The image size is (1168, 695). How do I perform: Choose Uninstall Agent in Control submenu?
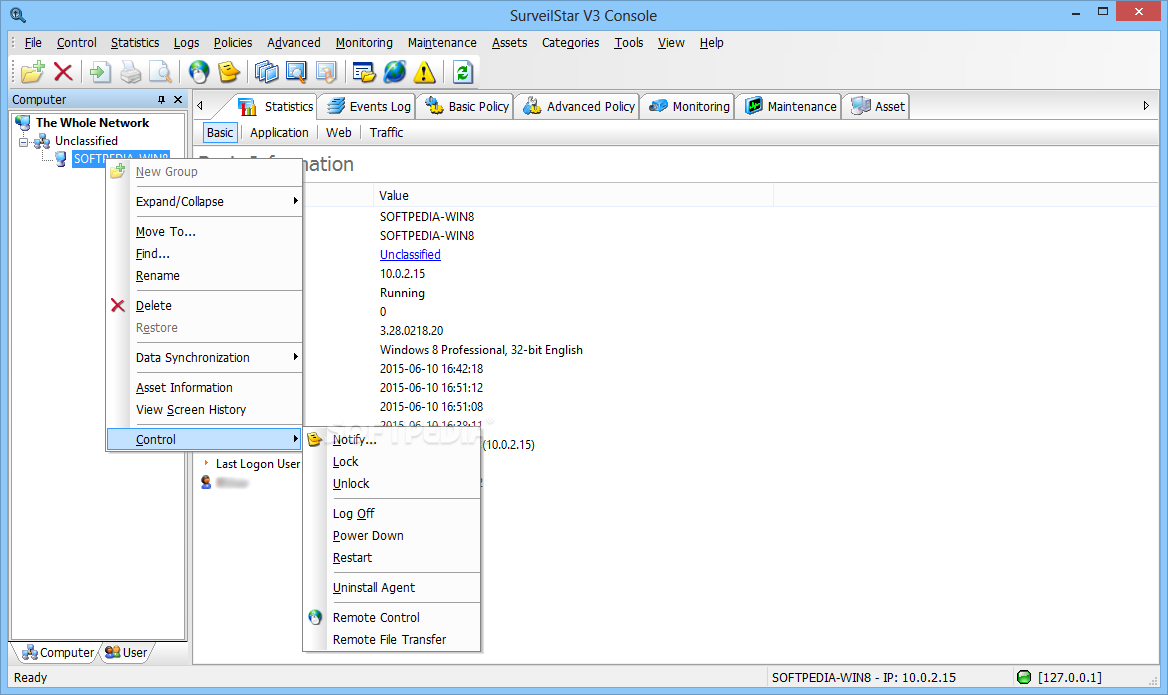[392, 588]
